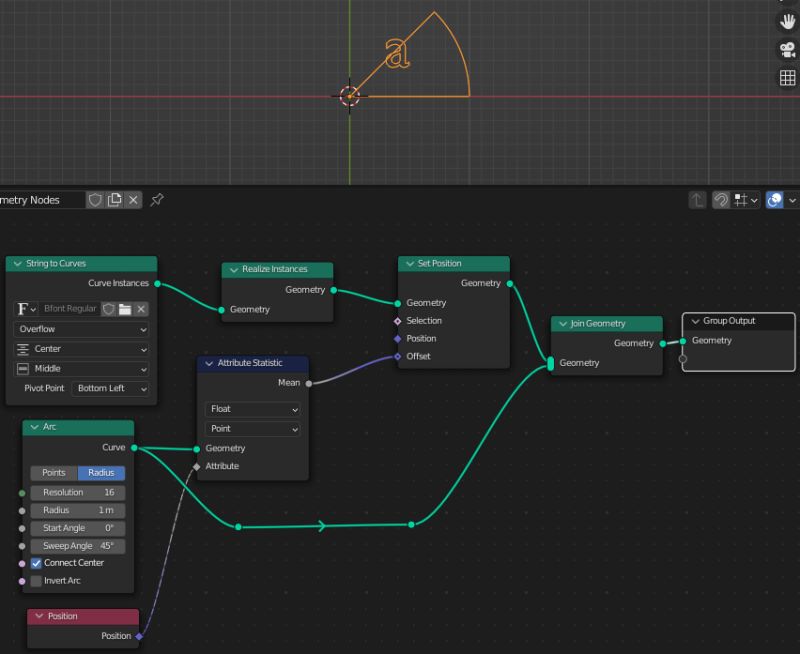
Task: Click the overlays icon in the editor header
Action: 774,200
